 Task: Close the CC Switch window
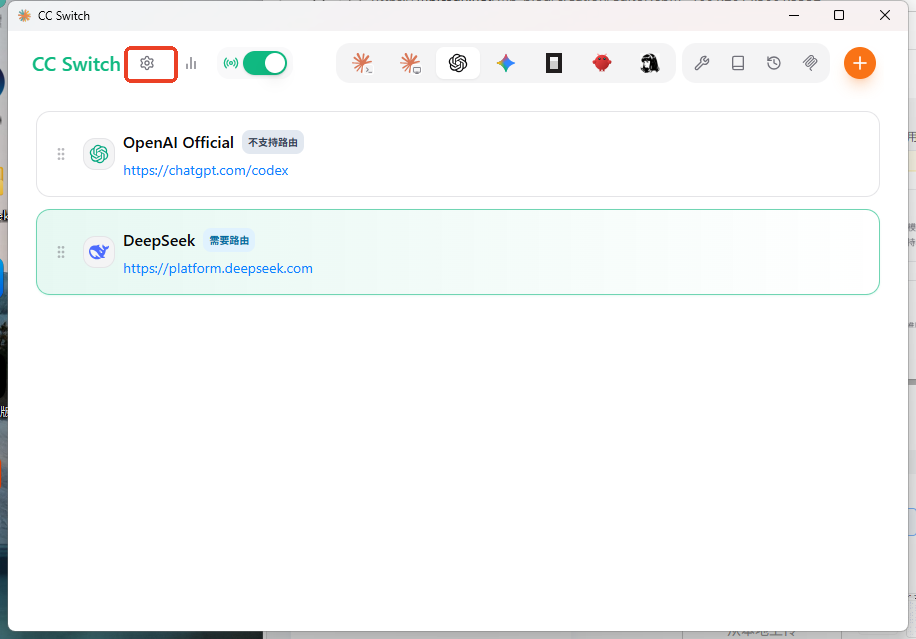pyautogui.click(x=885, y=15)
